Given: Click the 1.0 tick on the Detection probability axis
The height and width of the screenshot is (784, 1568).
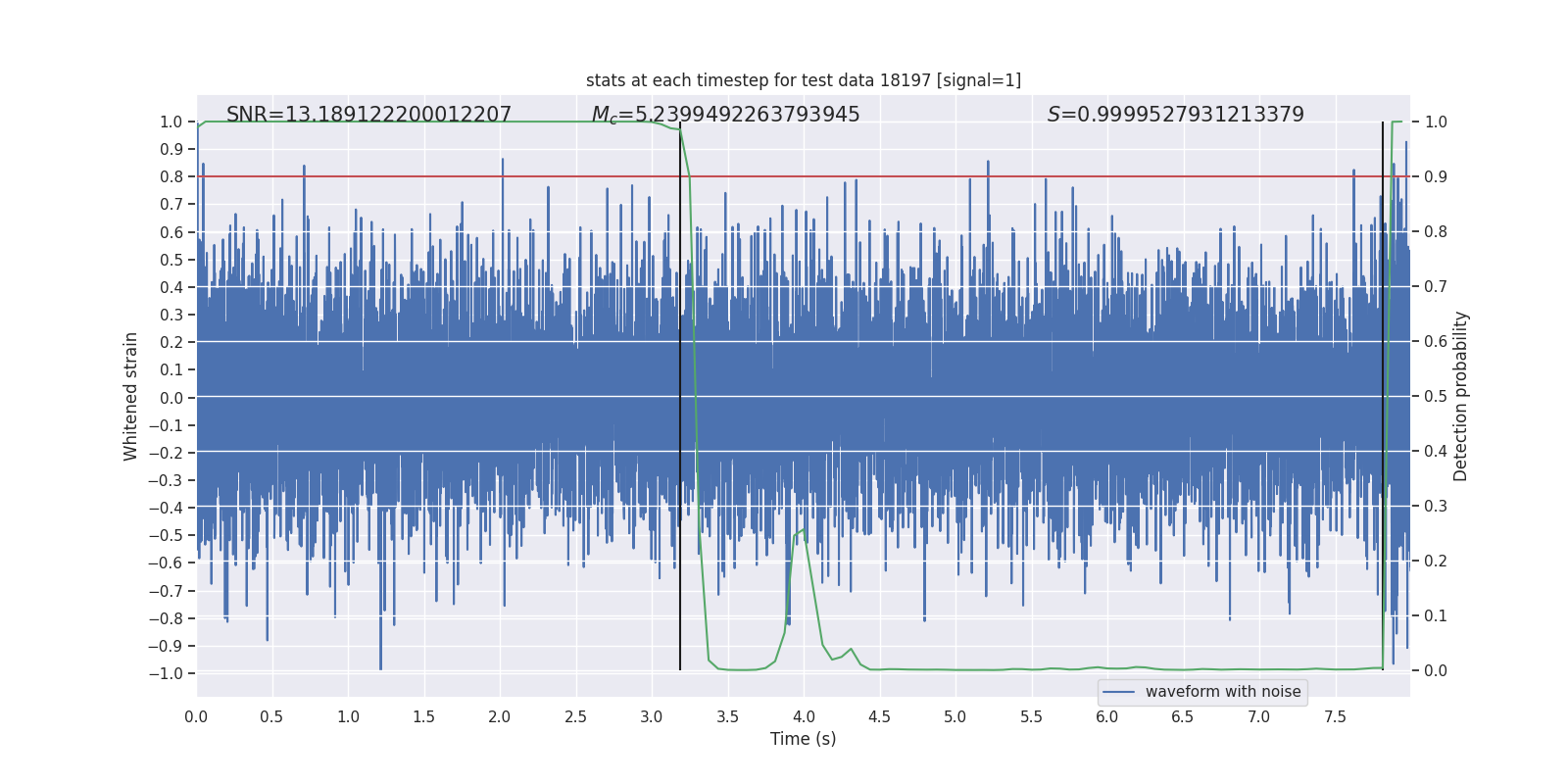Looking at the screenshot, I should pyautogui.click(x=1436, y=122).
